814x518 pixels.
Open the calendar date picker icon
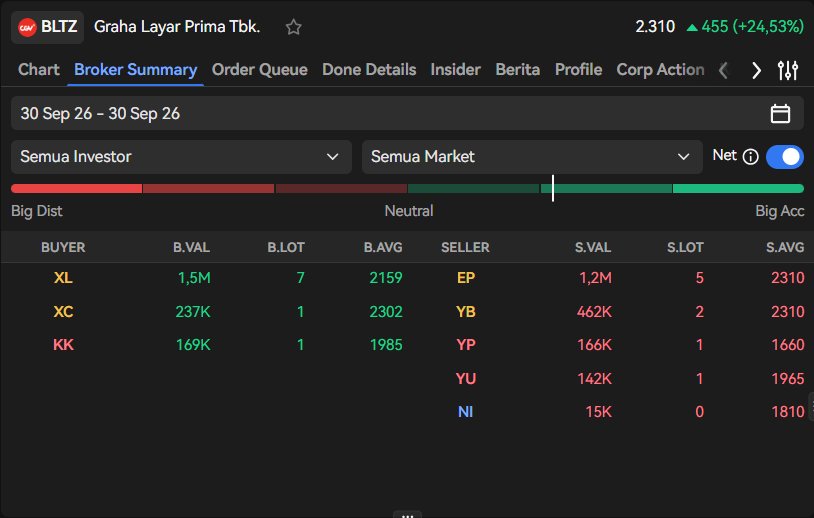pyautogui.click(x=780, y=113)
